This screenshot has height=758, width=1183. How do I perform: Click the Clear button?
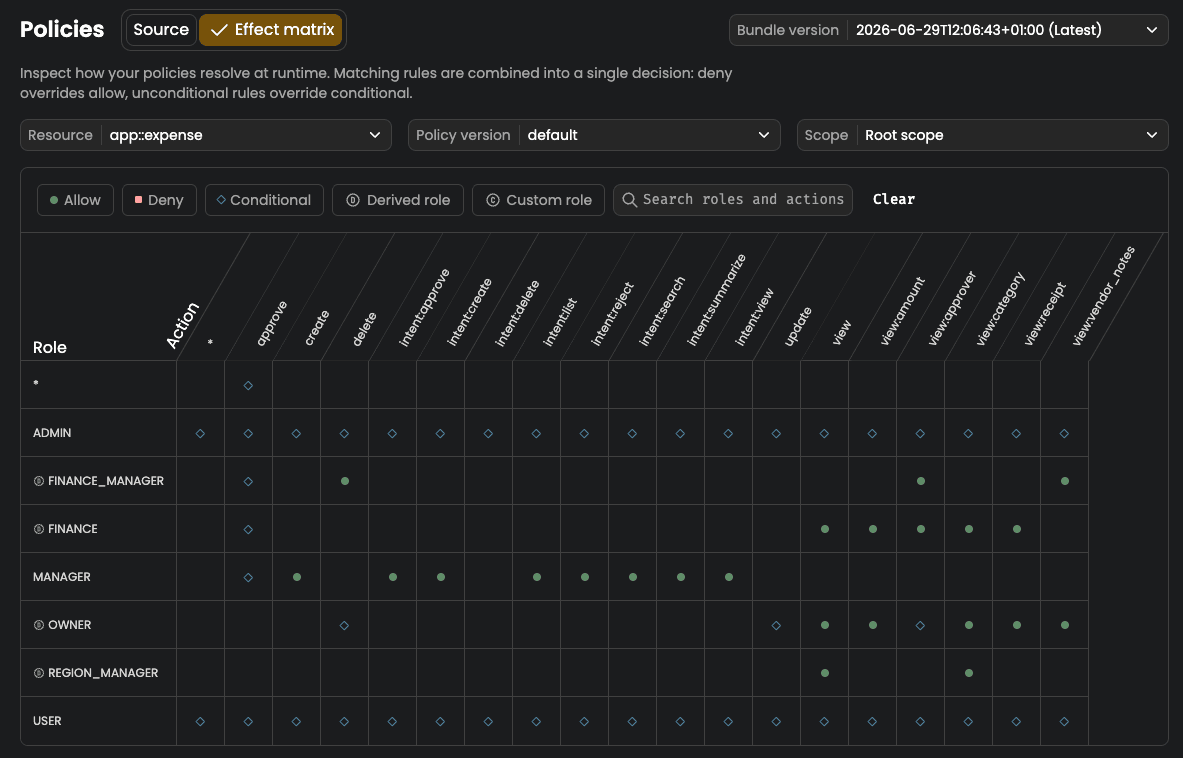click(x=893, y=199)
